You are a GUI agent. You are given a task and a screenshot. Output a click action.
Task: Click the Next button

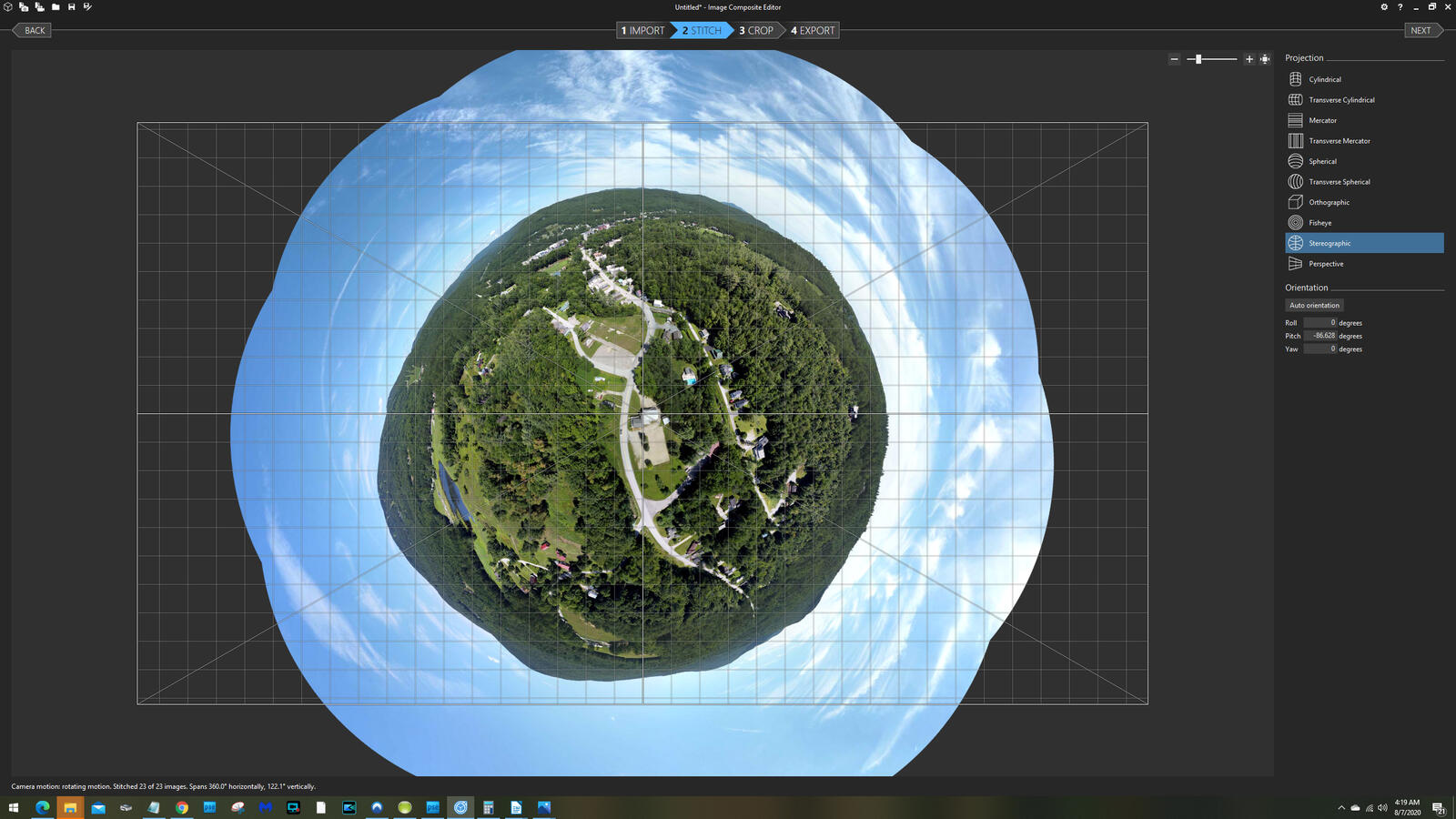click(x=1421, y=31)
